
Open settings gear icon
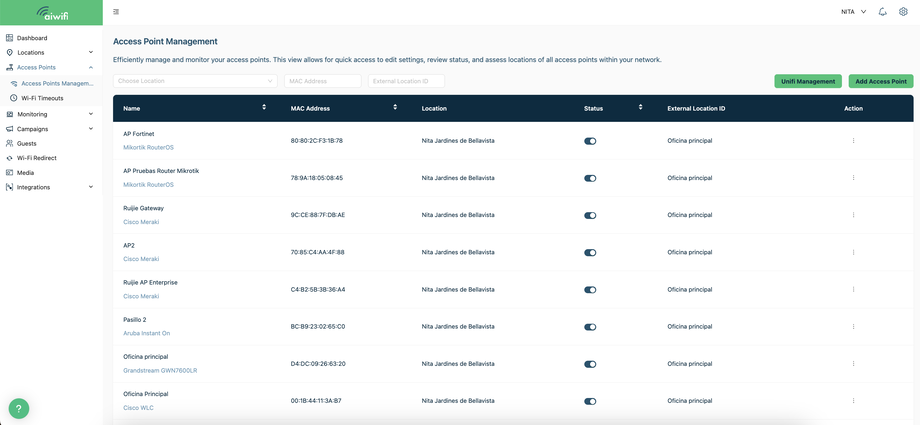(904, 12)
